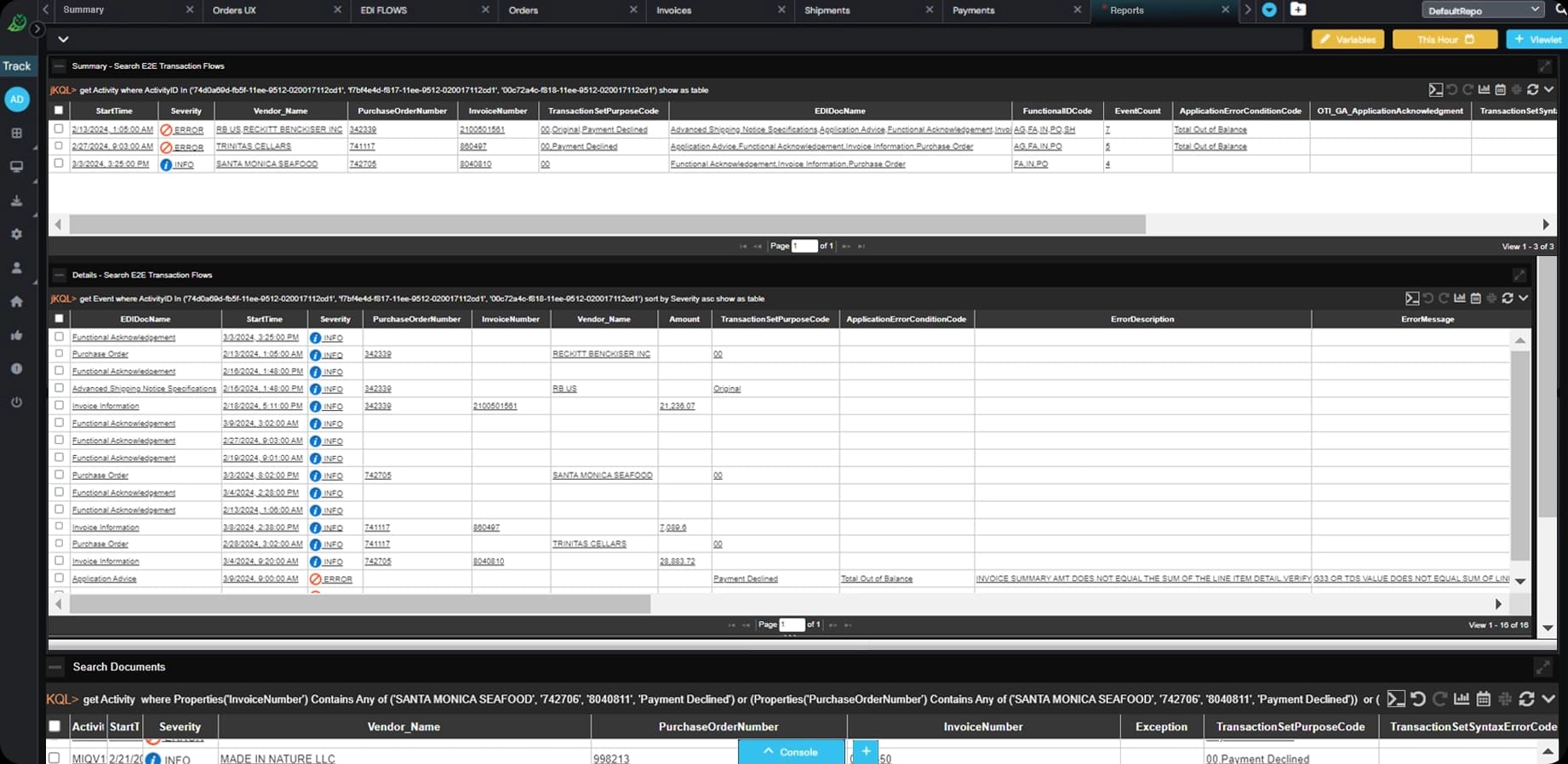Click the alert exclamation icon in sidebar
Image resolution: width=1568 pixels, height=764 pixels.
point(16,368)
